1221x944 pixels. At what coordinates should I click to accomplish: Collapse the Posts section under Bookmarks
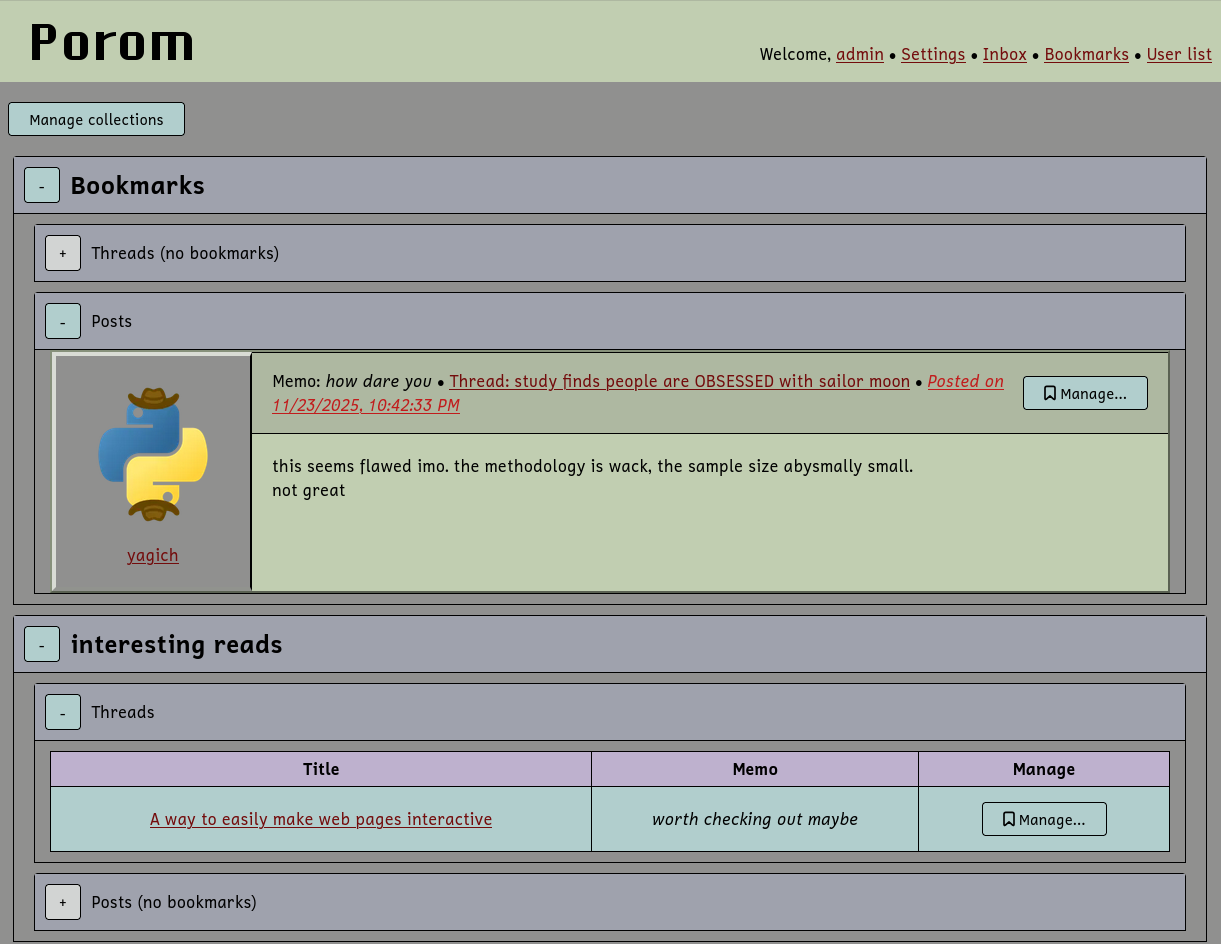coord(63,322)
